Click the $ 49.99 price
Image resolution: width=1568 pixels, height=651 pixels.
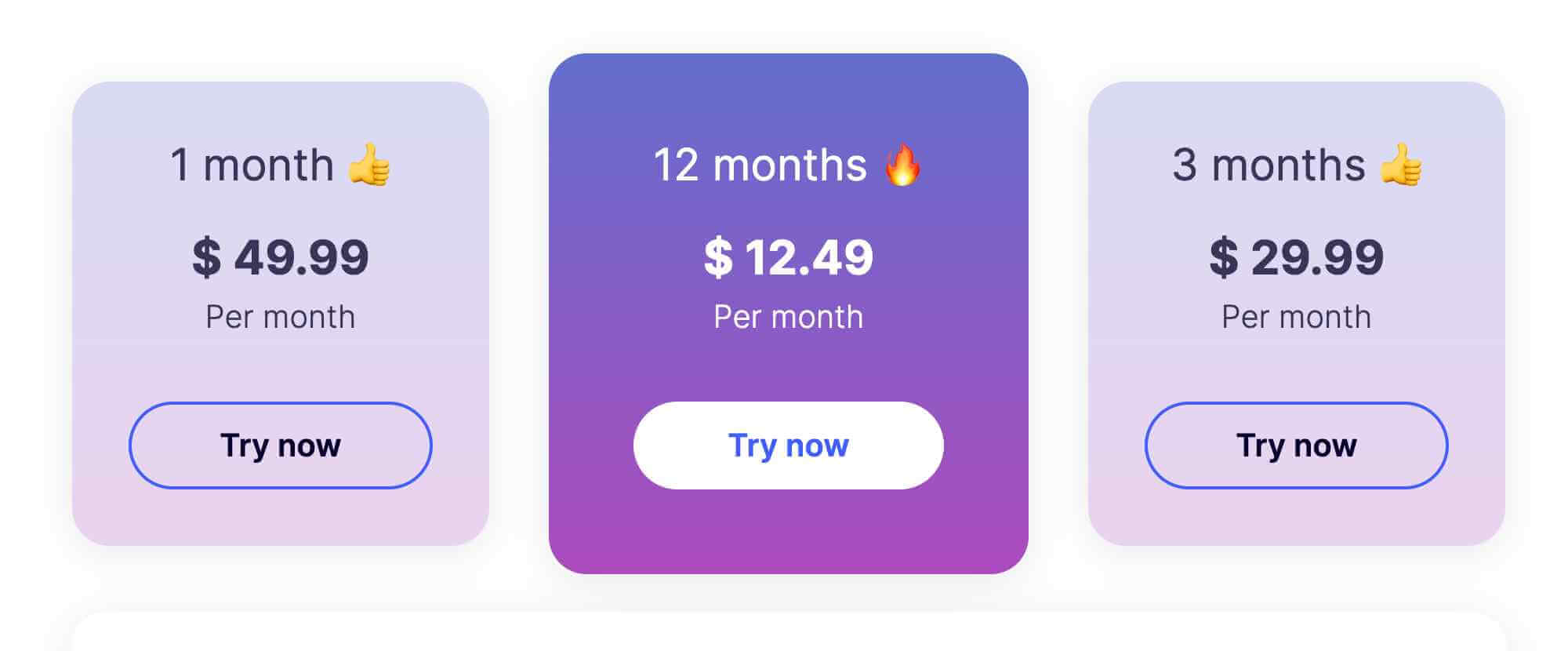coord(281,257)
